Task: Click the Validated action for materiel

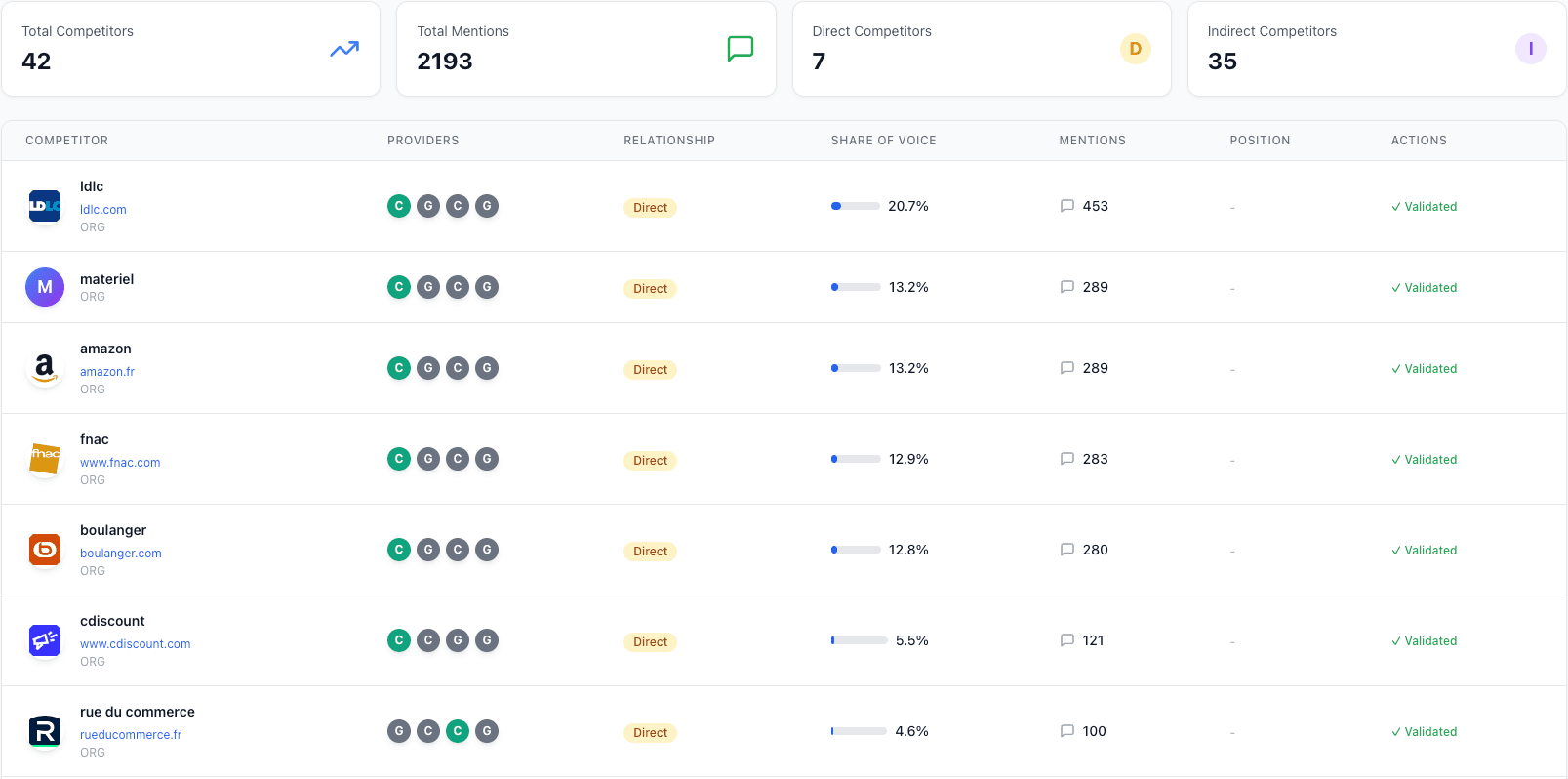Action: [1424, 288]
